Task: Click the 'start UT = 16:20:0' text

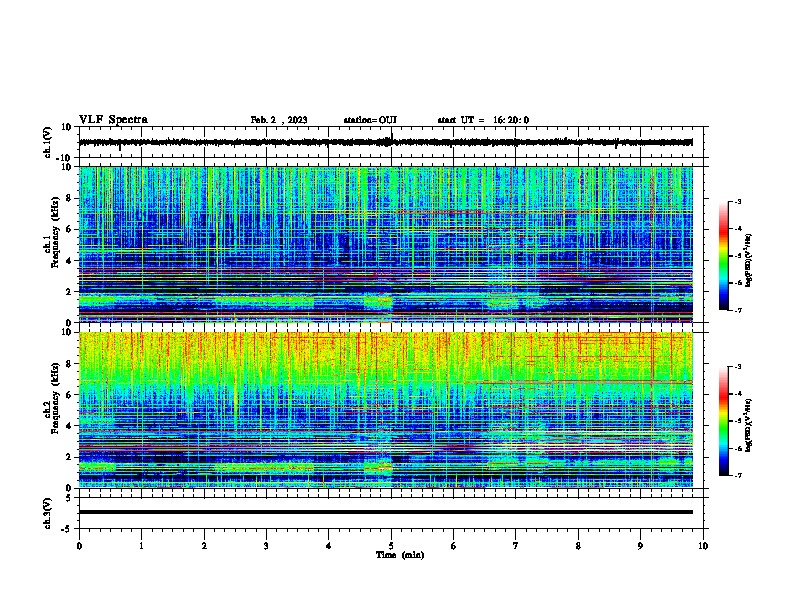Action: [483, 120]
